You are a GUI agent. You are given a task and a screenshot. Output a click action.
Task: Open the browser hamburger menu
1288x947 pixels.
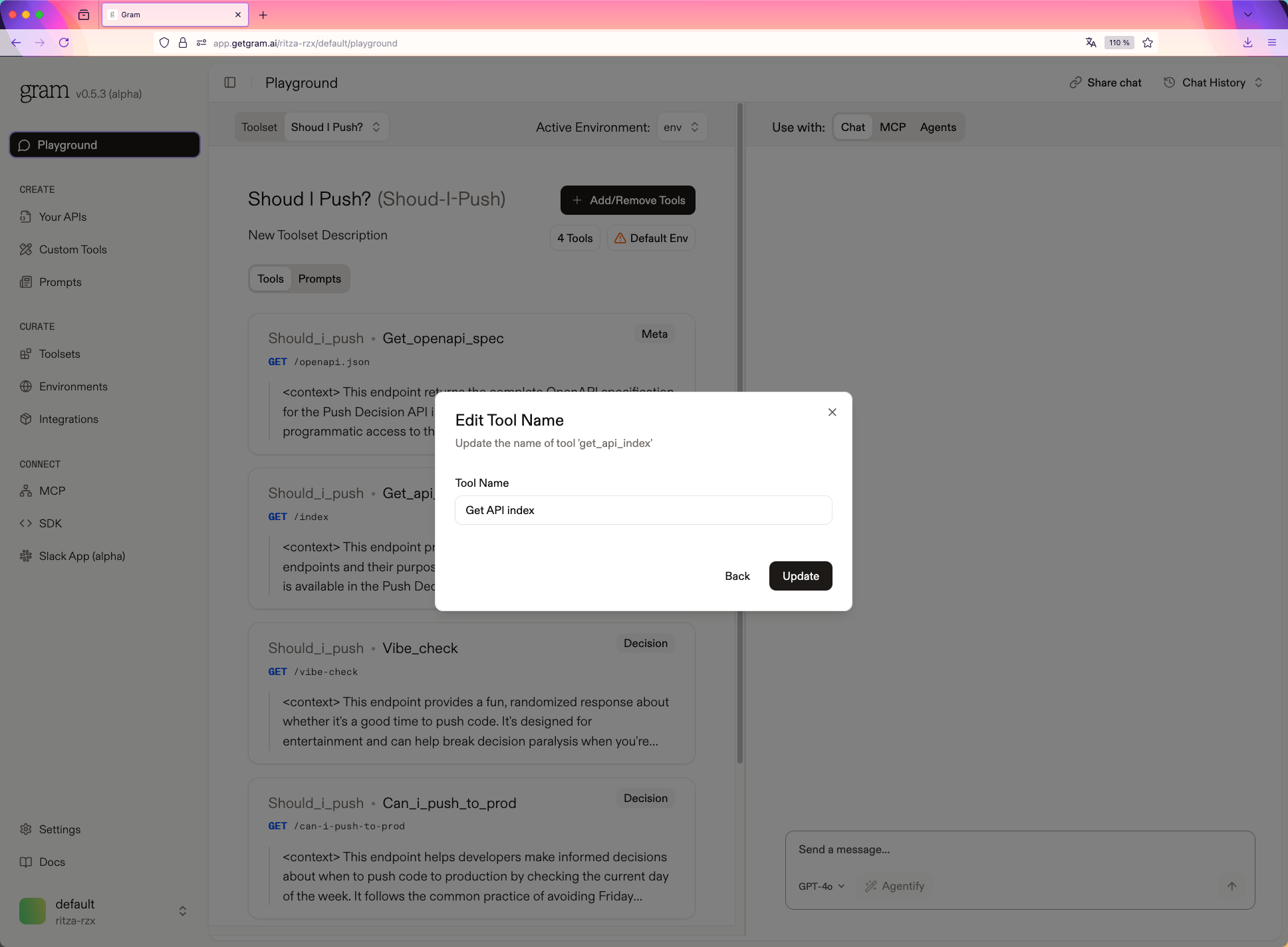(1272, 43)
